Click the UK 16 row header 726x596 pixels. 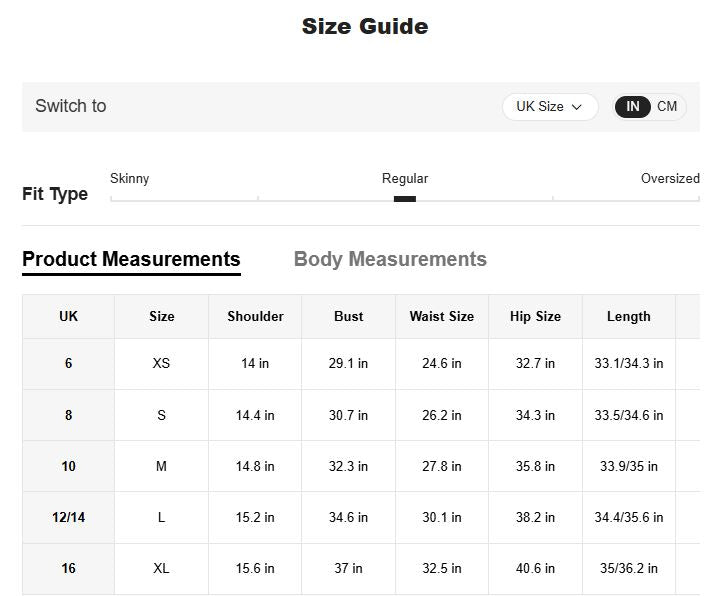68,569
